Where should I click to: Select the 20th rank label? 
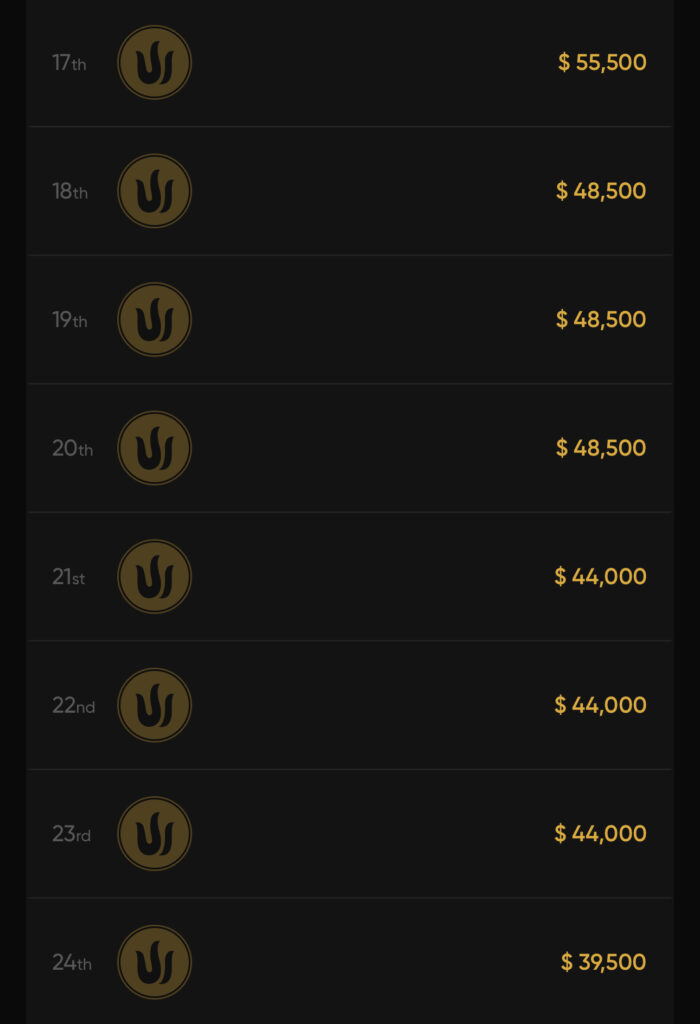[x=72, y=449]
